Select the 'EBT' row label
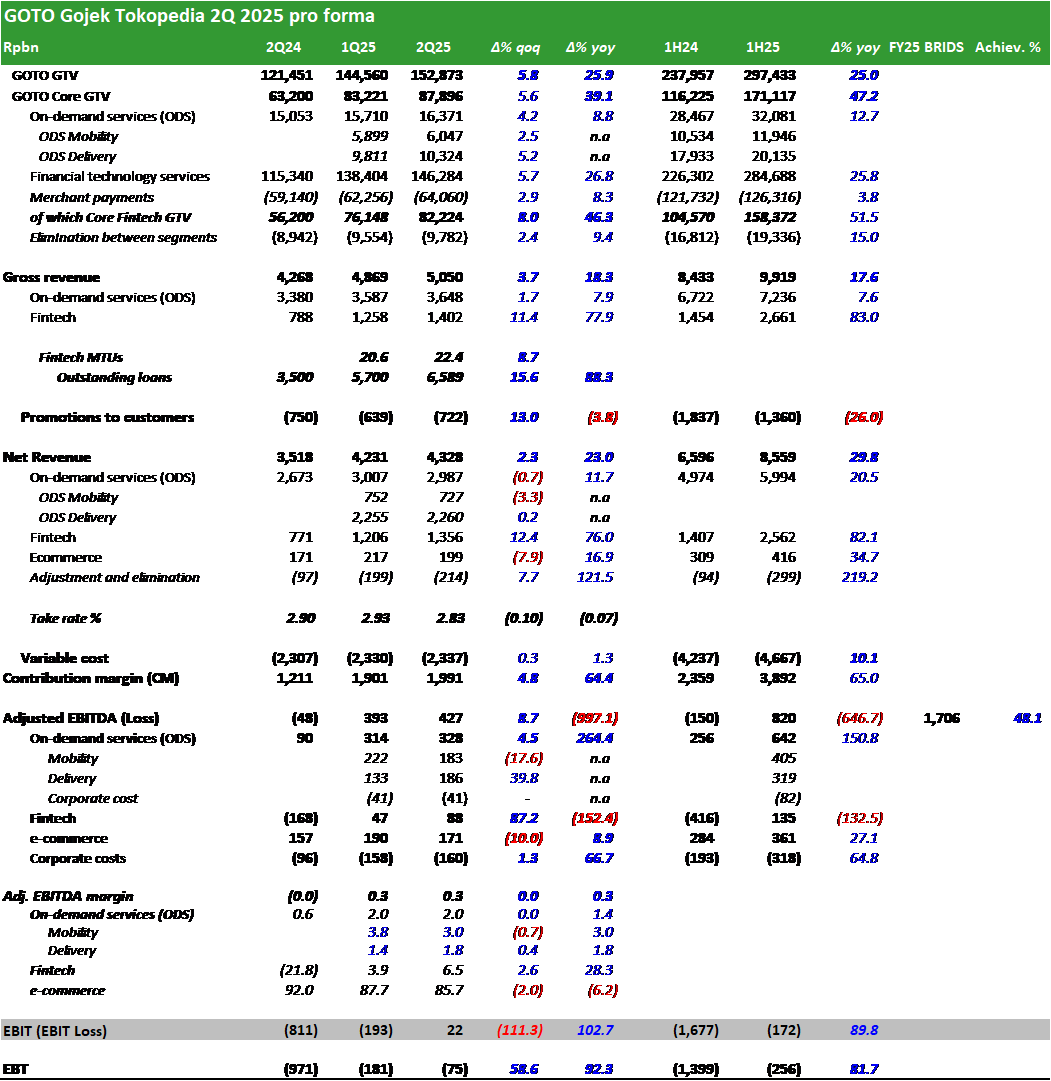Viewport: 1051px width, 1081px height. (x=16, y=1069)
